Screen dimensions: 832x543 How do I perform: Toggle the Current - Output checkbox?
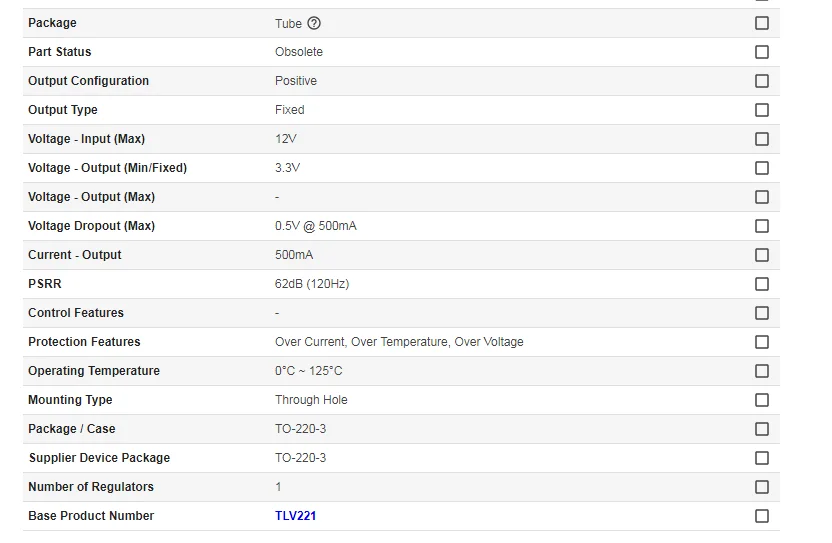pyautogui.click(x=762, y=255)
